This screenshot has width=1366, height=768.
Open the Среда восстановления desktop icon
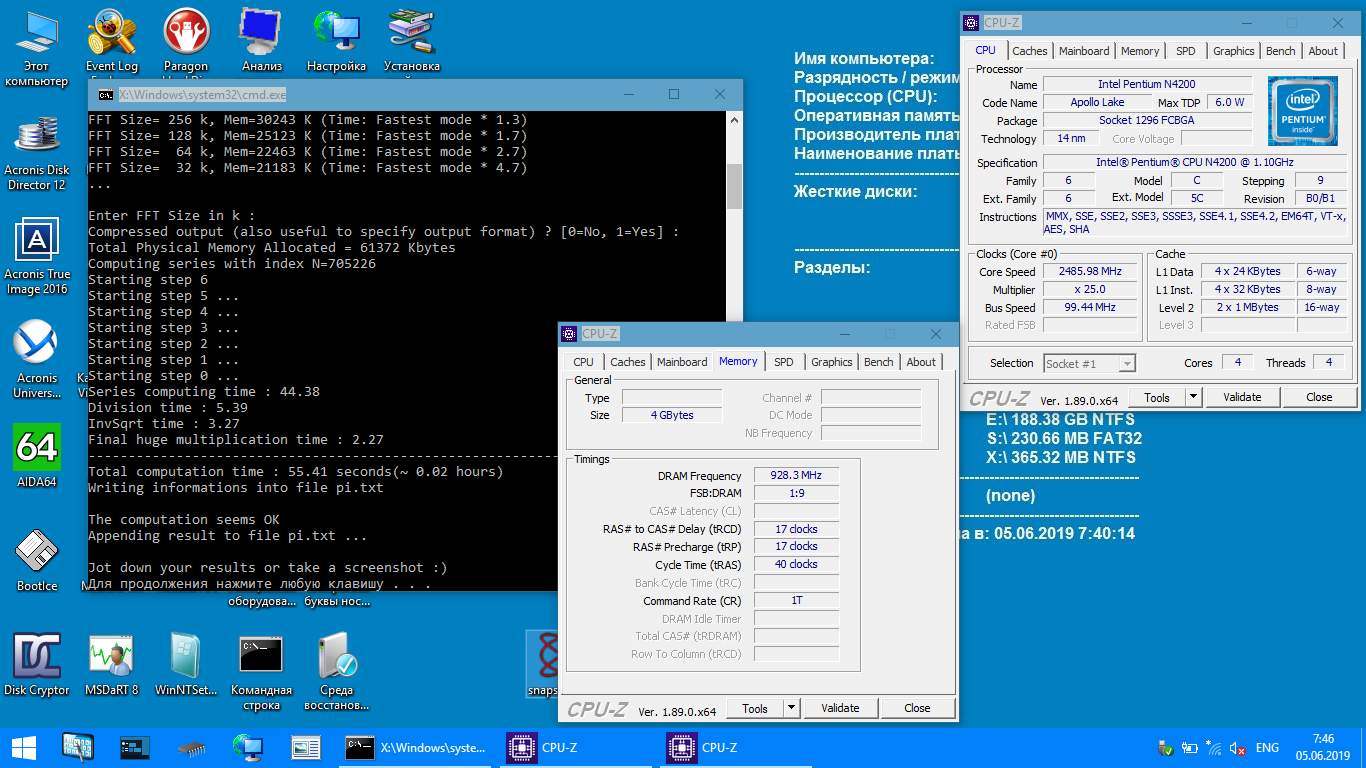(337, 671)
